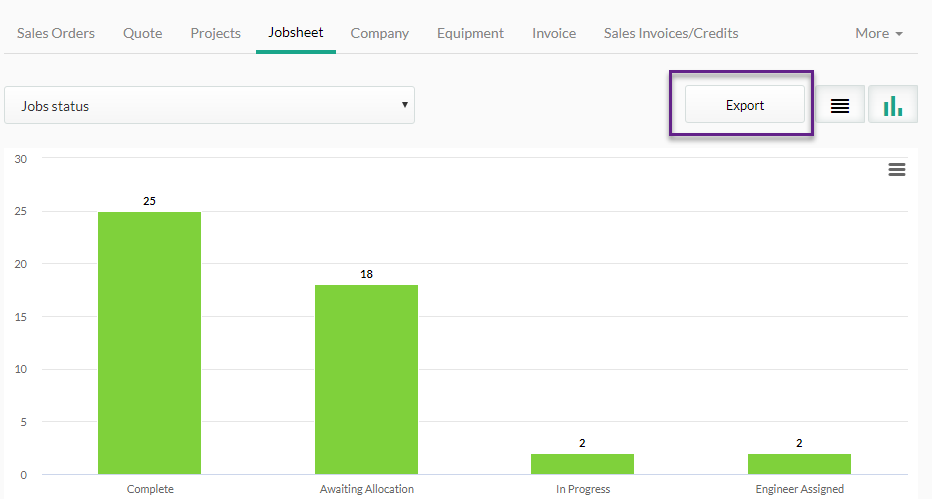Switch to bar chart view icon

pos(893,105)
